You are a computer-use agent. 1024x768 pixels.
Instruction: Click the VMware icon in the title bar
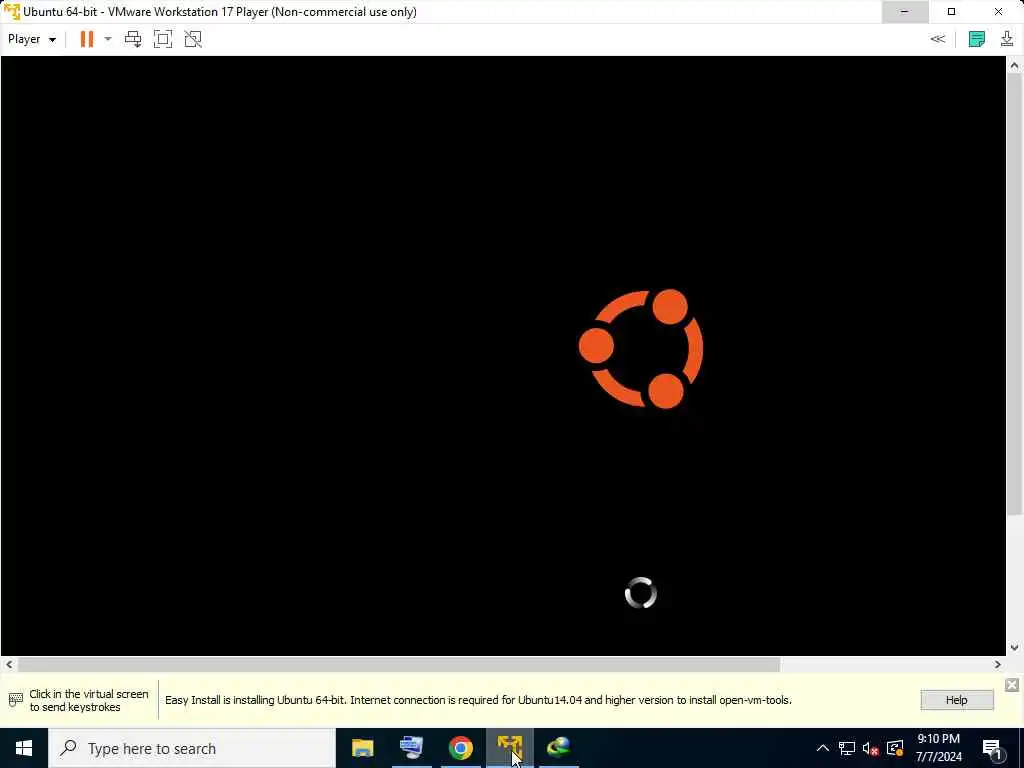(12, 12)
